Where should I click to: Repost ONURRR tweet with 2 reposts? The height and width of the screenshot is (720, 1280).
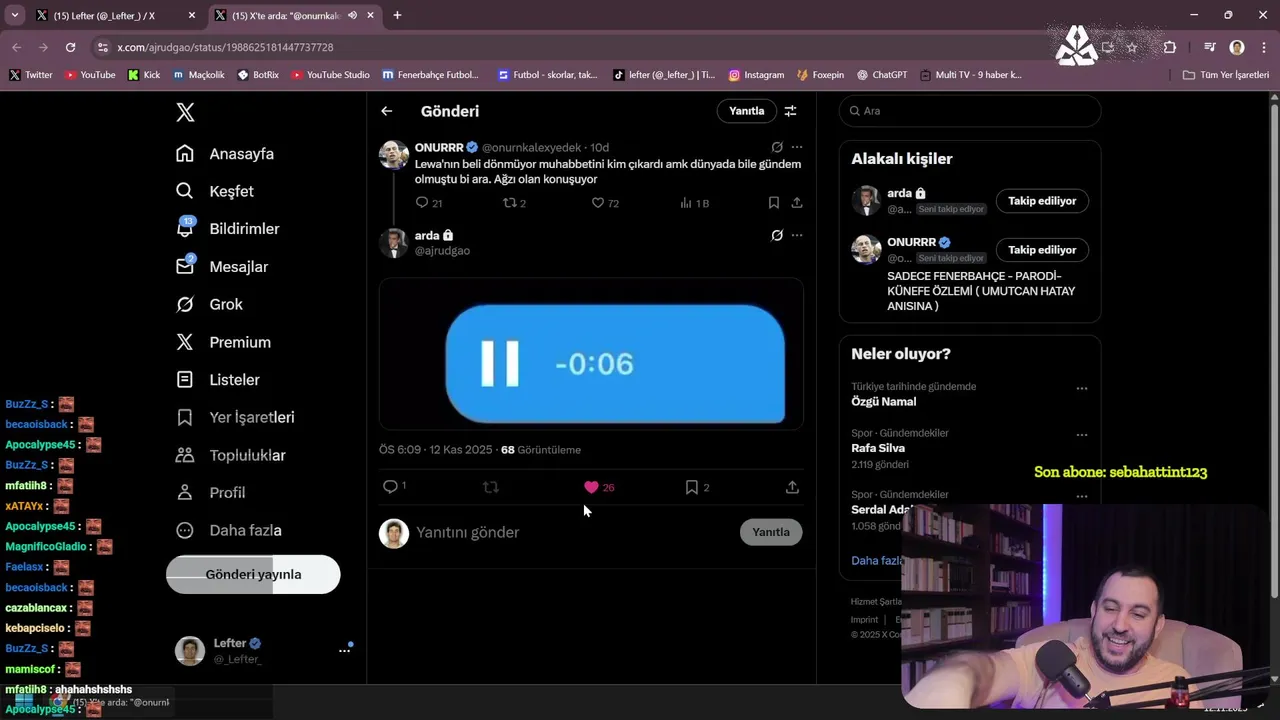click(x=514, y=203)
